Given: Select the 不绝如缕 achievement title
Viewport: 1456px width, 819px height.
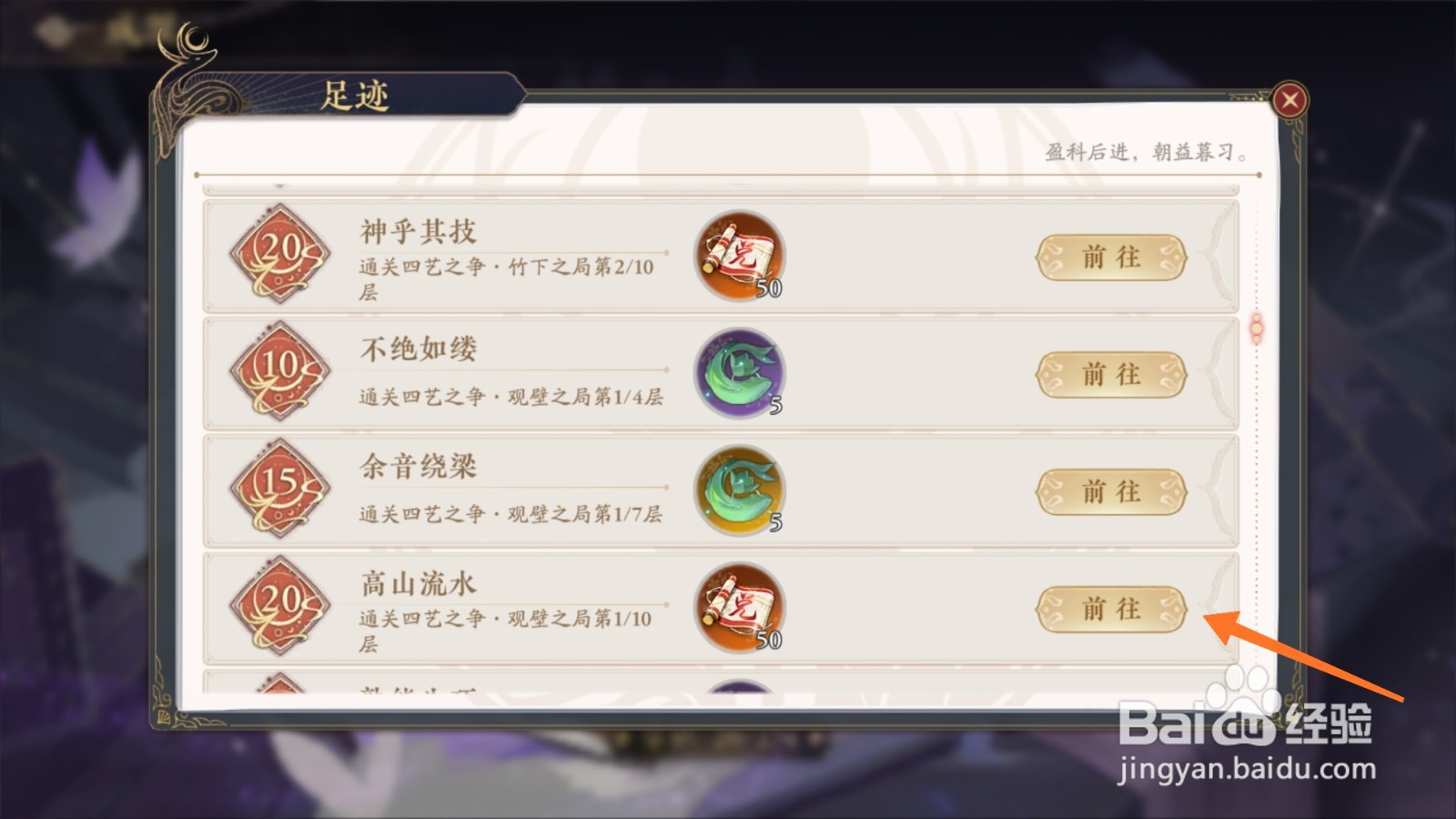Looking at the screenshot, I should coord(418,349).
